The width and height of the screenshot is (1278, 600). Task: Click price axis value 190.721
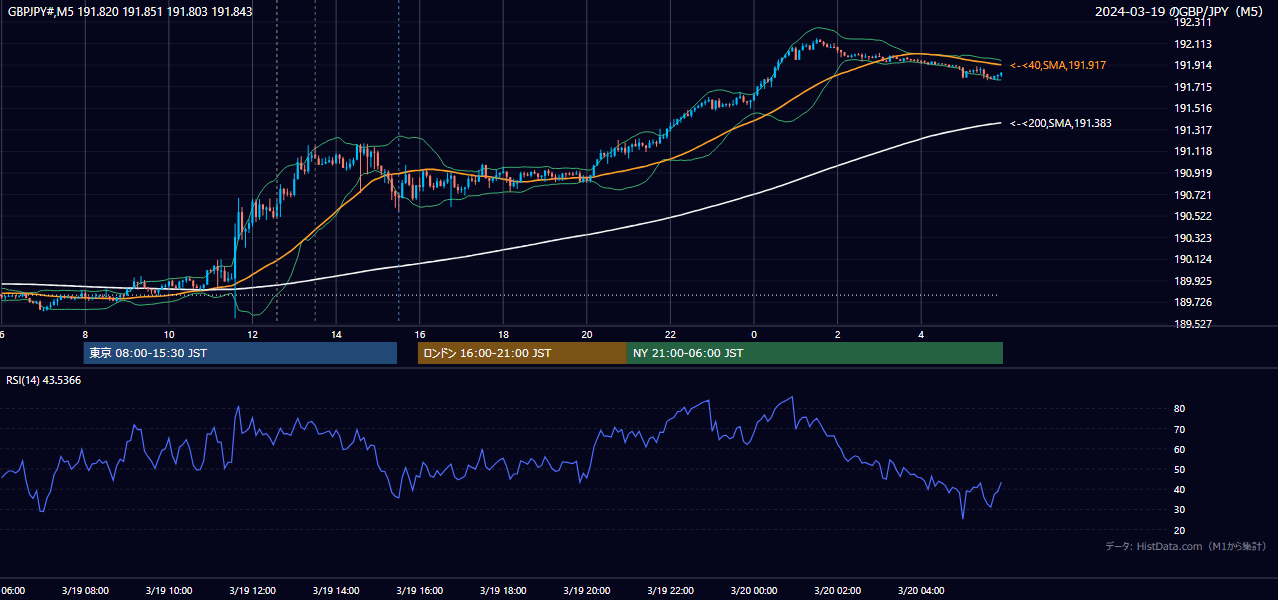tap(1193, 195)
